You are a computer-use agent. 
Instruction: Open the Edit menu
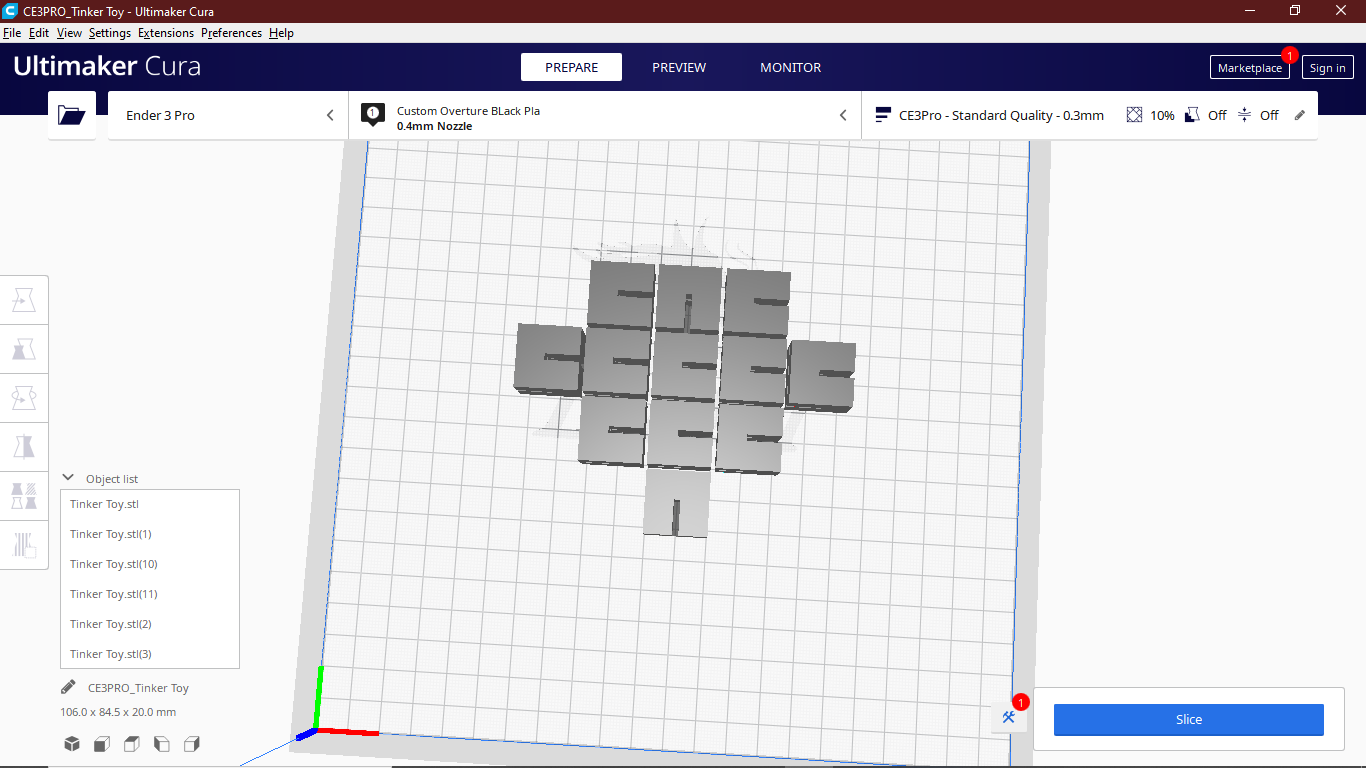click(x=39, y=33)
